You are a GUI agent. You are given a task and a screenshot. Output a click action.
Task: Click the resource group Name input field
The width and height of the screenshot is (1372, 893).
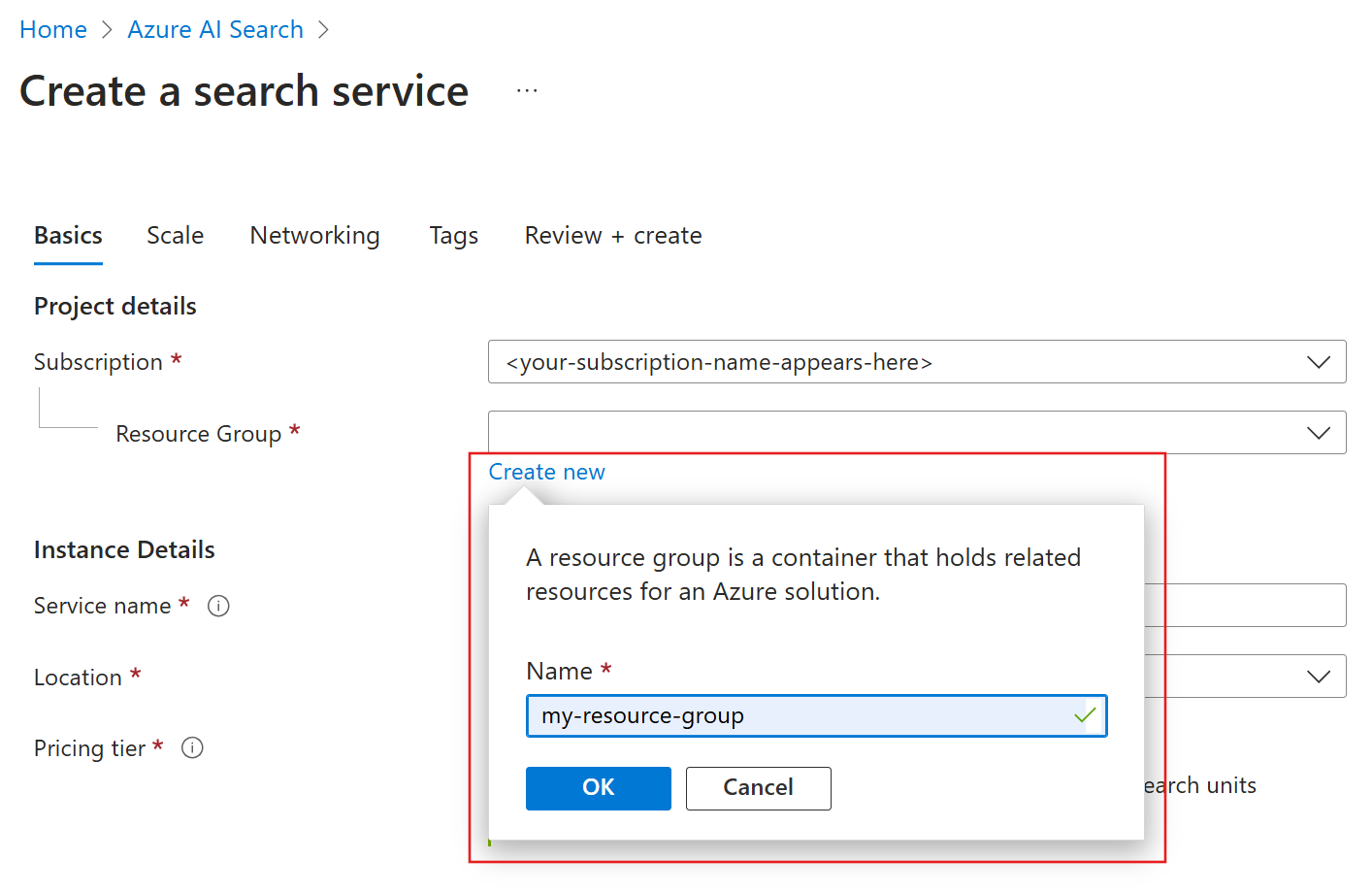pos(796,716)
